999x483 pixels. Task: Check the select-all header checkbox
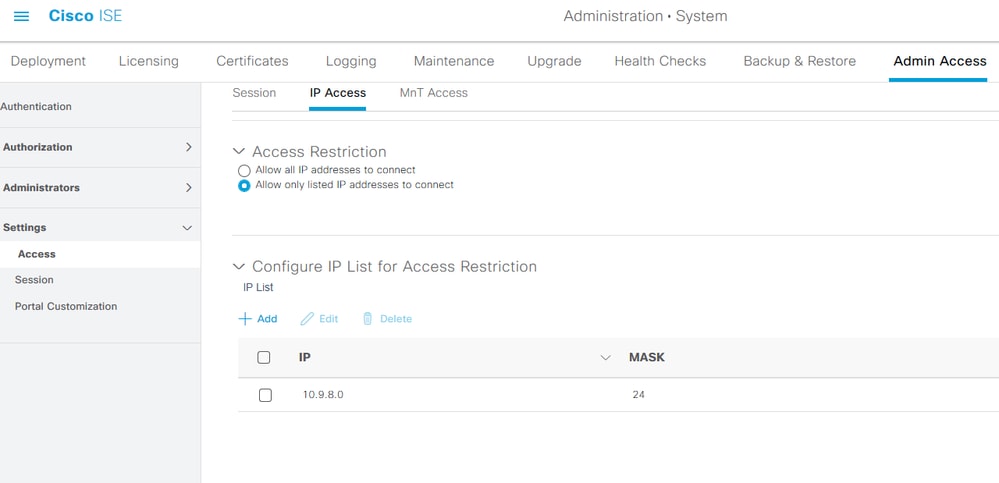tap(264, 357)
